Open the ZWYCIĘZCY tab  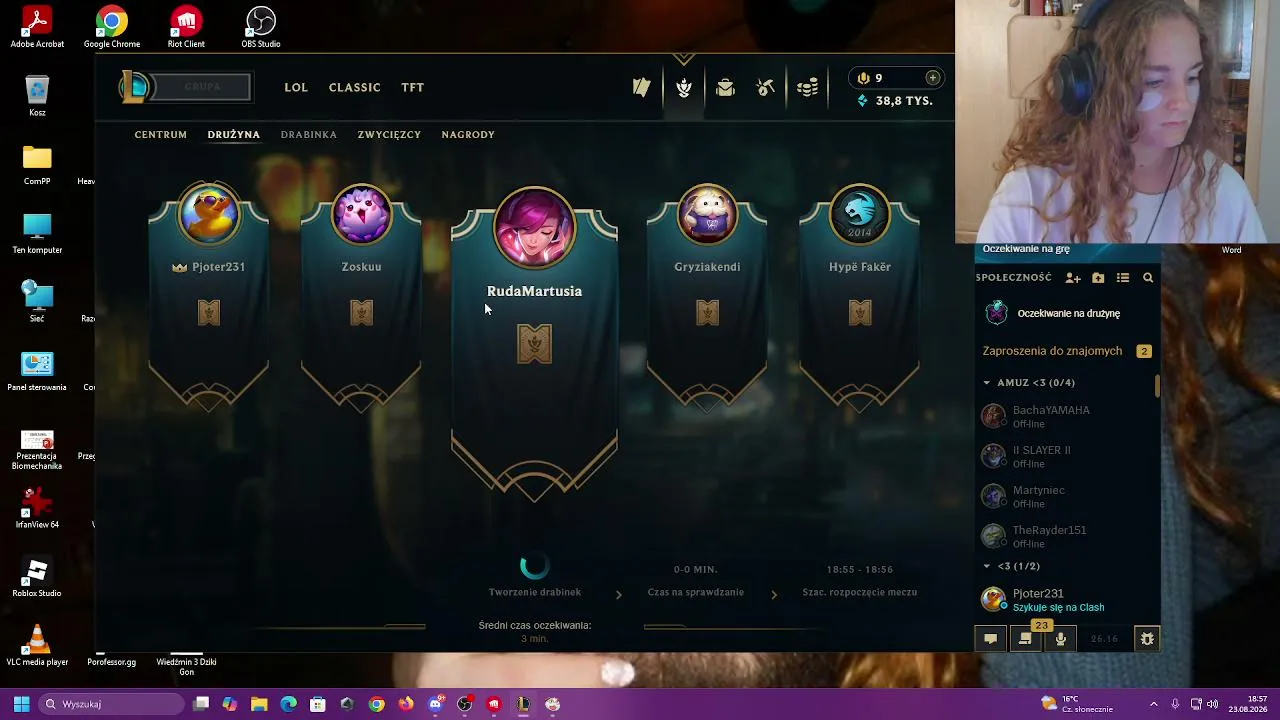click(389, 135)
